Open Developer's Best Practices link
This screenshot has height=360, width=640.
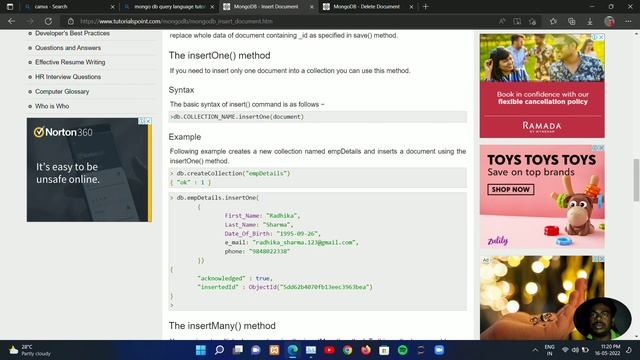[x=72, y=33]
